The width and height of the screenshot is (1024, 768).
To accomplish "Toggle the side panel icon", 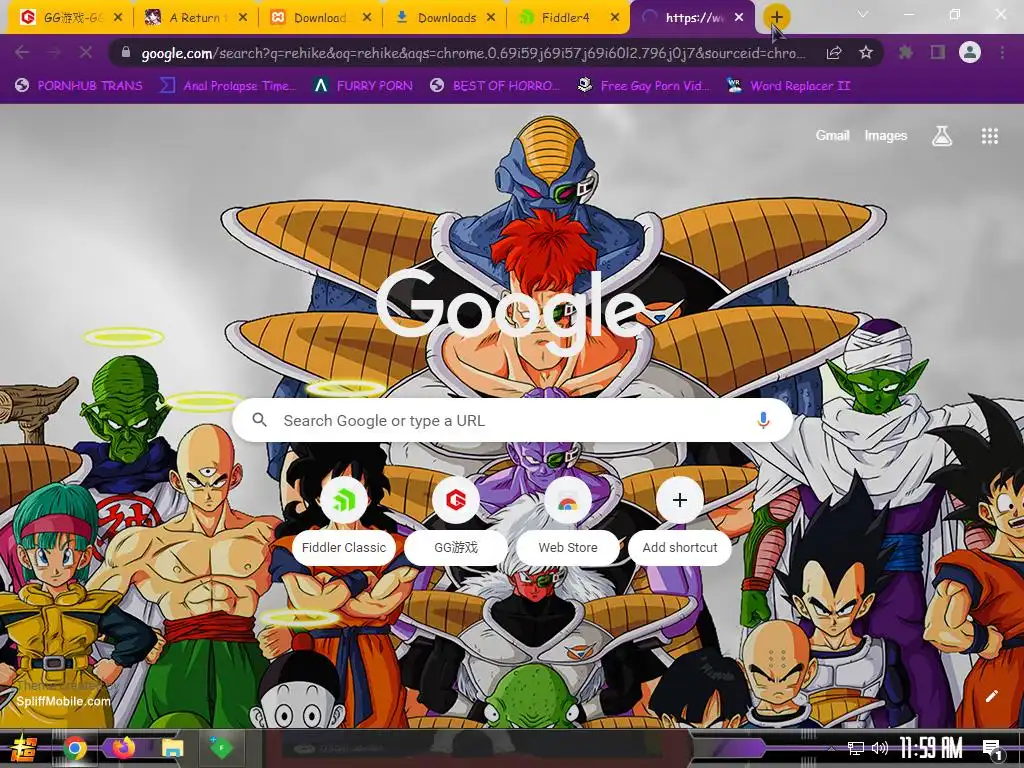I will tap(938, 52).
